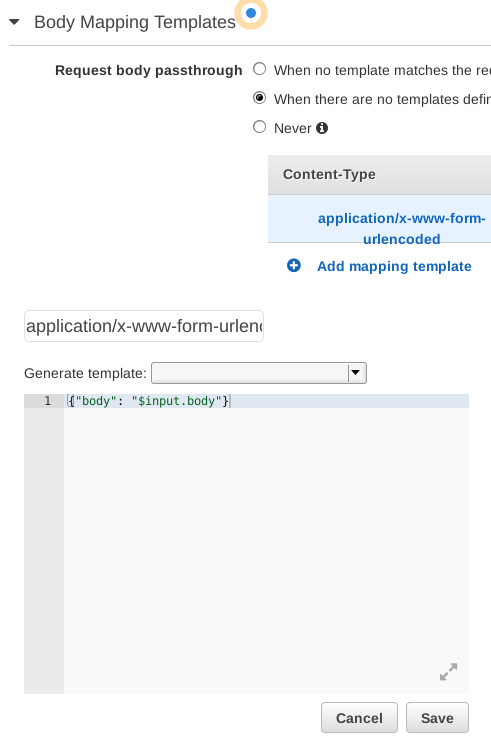Click the Body Mapping Templates heading
Image resolution: width=491 pixels, height=738 pixels.
(135, 22)
